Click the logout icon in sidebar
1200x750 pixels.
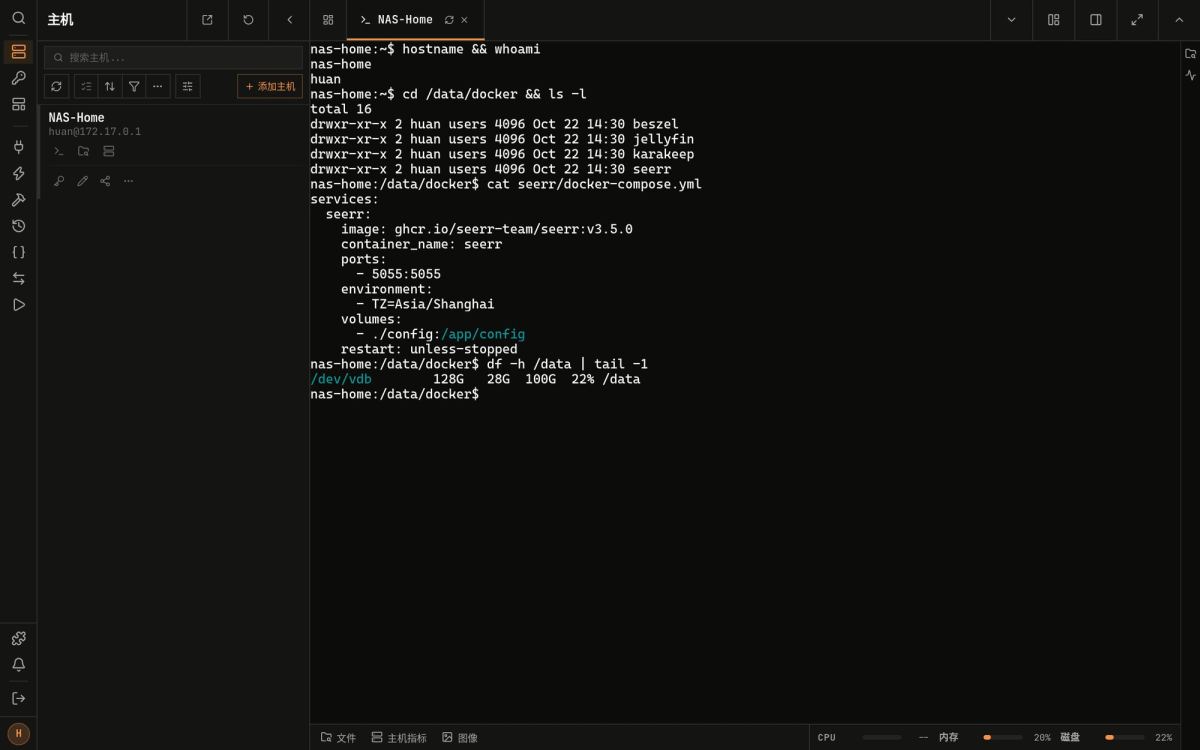click(18, 698)
